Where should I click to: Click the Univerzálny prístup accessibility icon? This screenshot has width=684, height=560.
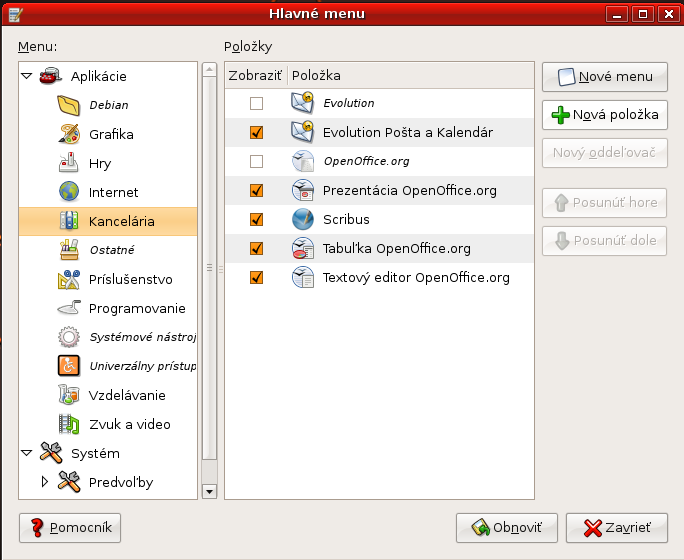tap(69, 366)
